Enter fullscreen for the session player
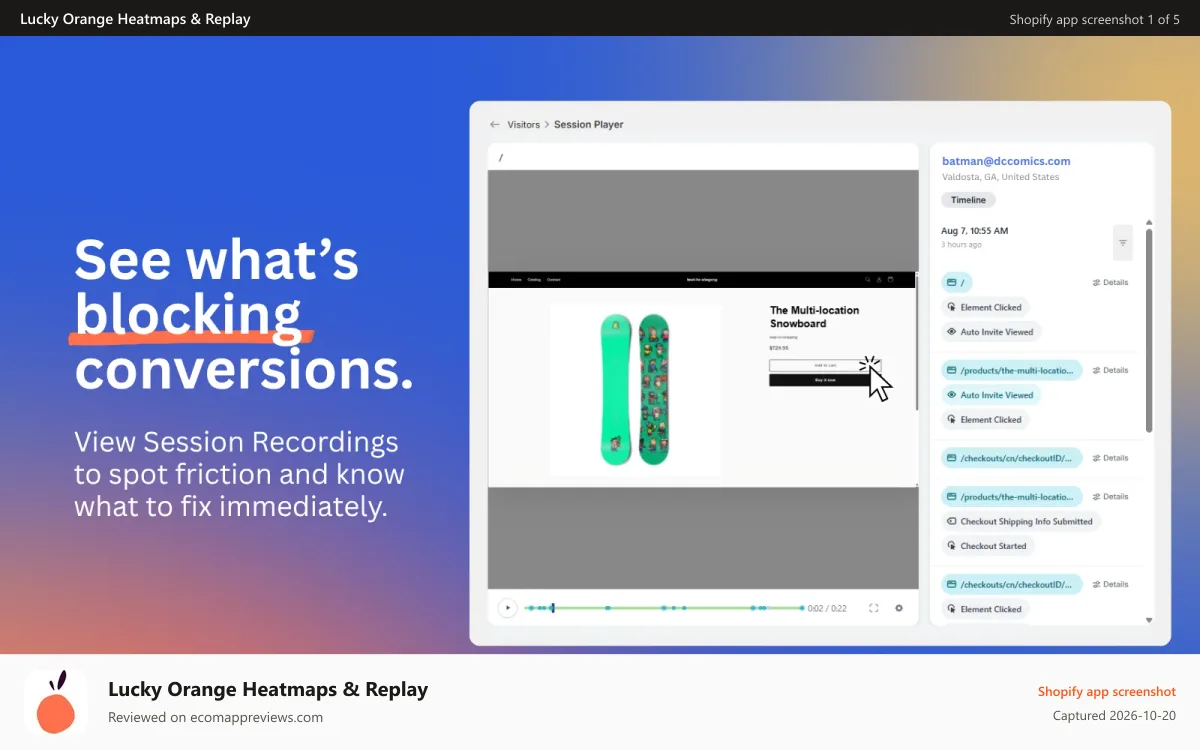Viewport: 1200px width, 750px height. (873, 608)
